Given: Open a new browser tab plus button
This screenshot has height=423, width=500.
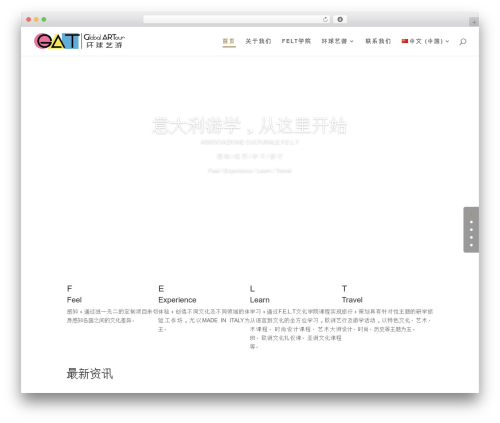Looking at the screenshot, I should click(474, 22).
